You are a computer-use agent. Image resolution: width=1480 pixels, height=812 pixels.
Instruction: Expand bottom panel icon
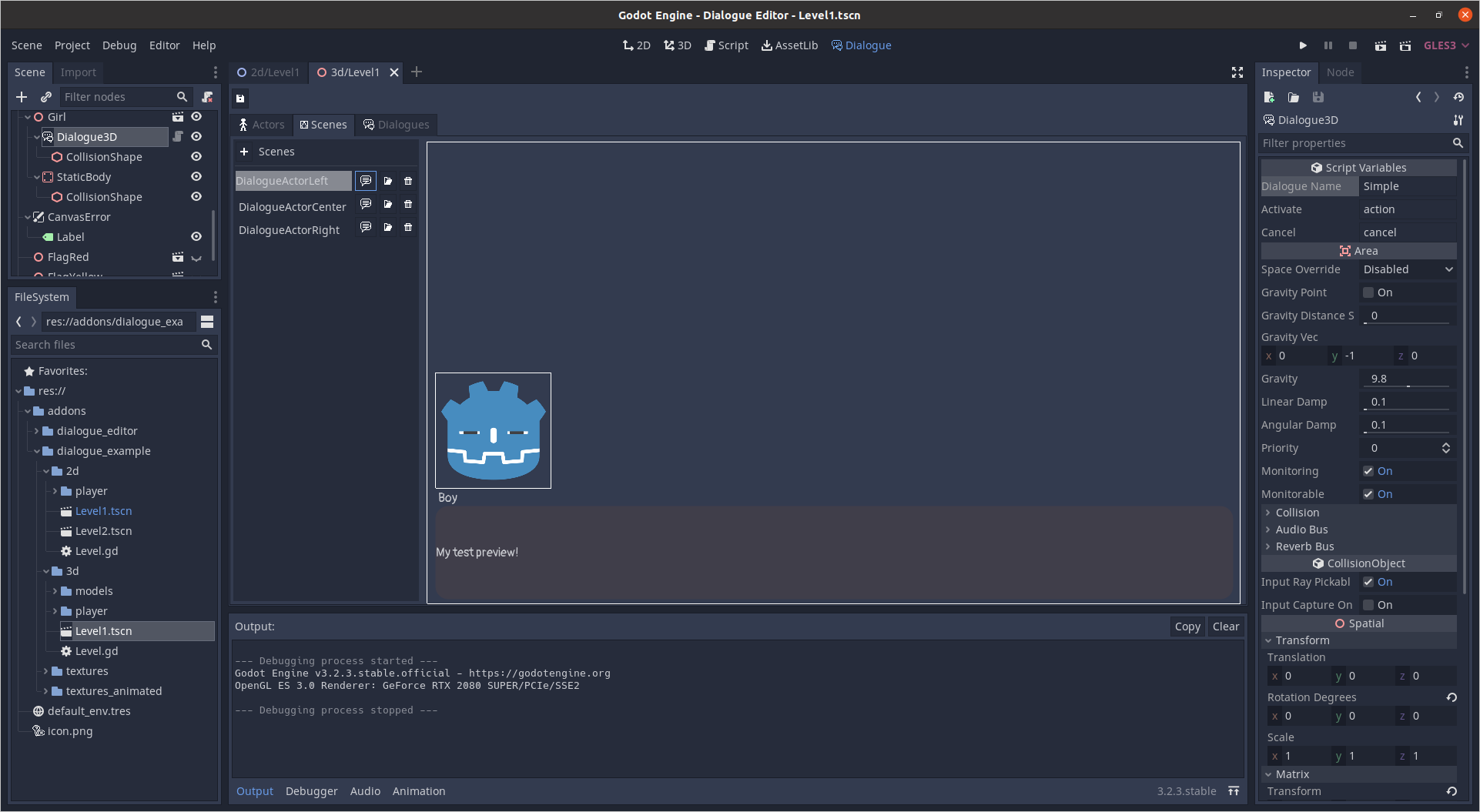pos(1234,791)
